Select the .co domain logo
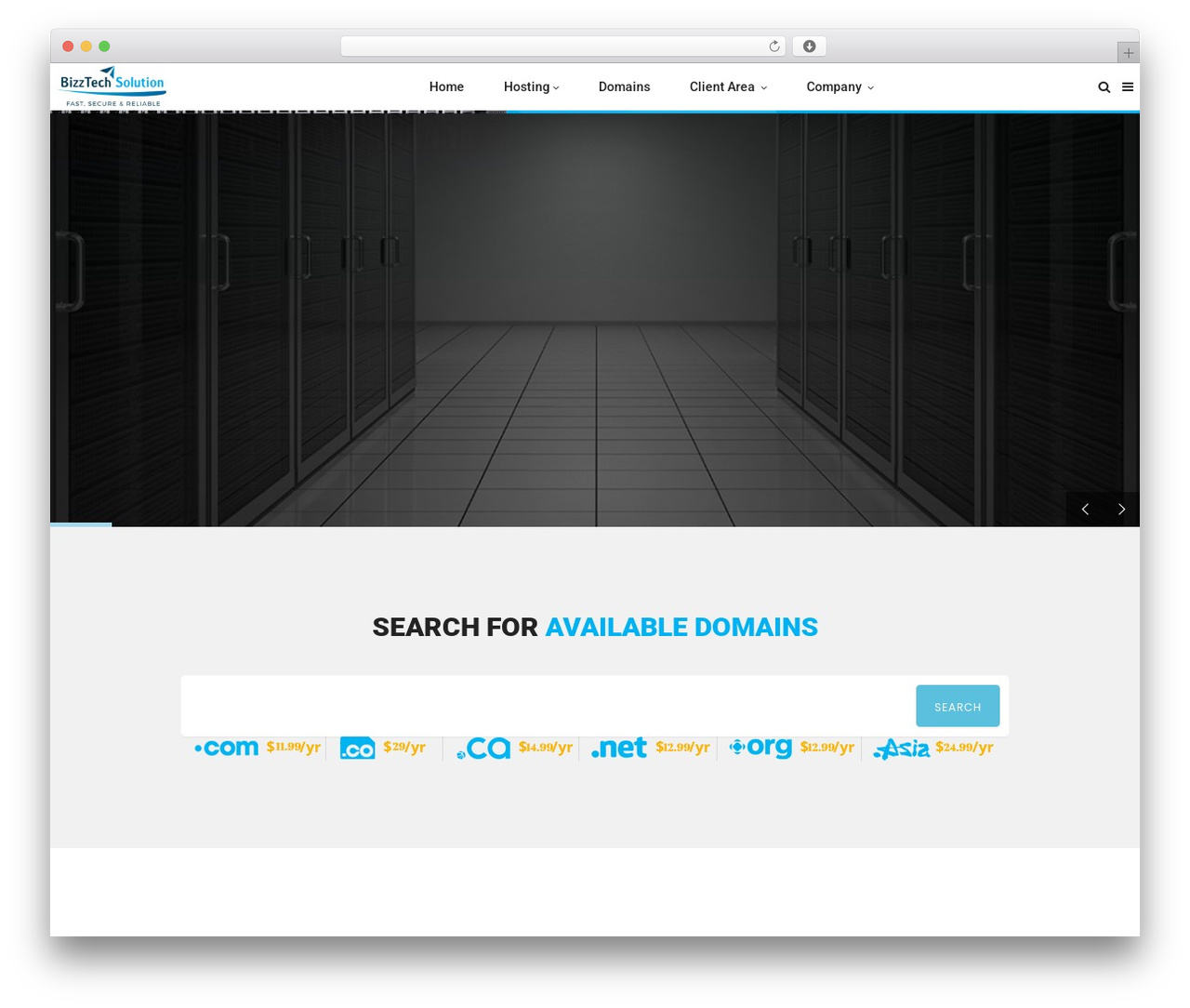This screenshot has height=1008, width=1190. tap(357, 748)
